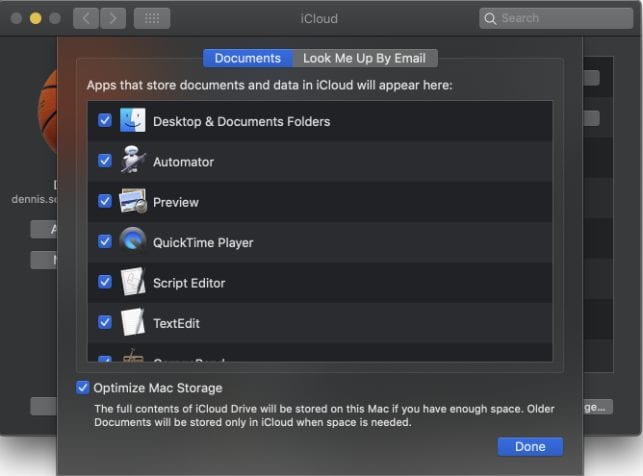
Task: Go back with the toolbar back arrow
Action: click(x=86, y=18)
